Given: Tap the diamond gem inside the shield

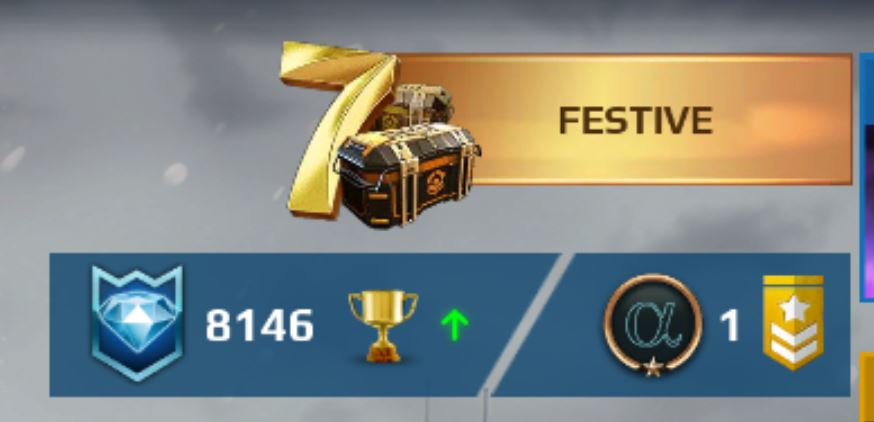Looking at the screenshot, I should click(137, 314).
